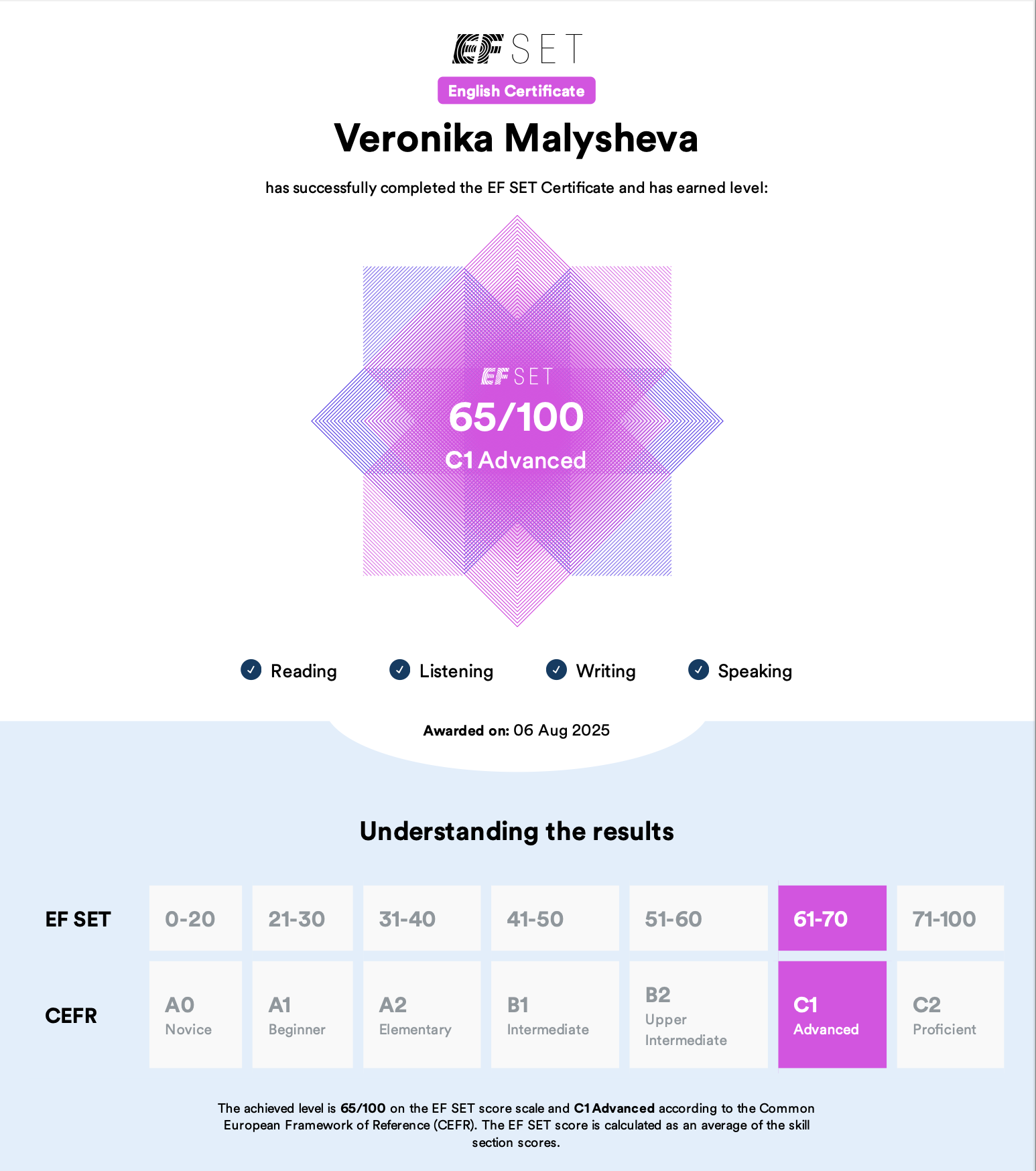1036x1171 pixels.
Task: Click the name Veronika Malysheva
Action: pos(516,139)
